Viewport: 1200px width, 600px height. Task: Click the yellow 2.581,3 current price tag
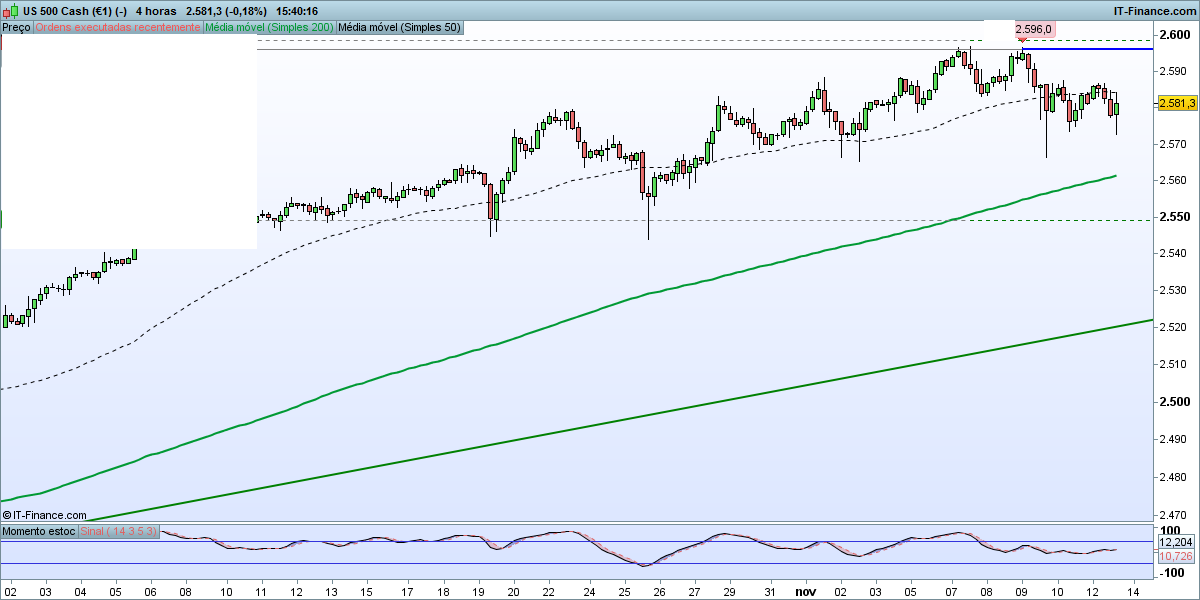point(1176,103)
